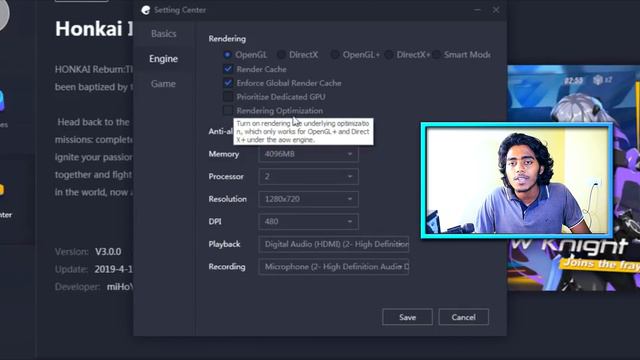
Task: Click the Recording label
Action: 227,267
